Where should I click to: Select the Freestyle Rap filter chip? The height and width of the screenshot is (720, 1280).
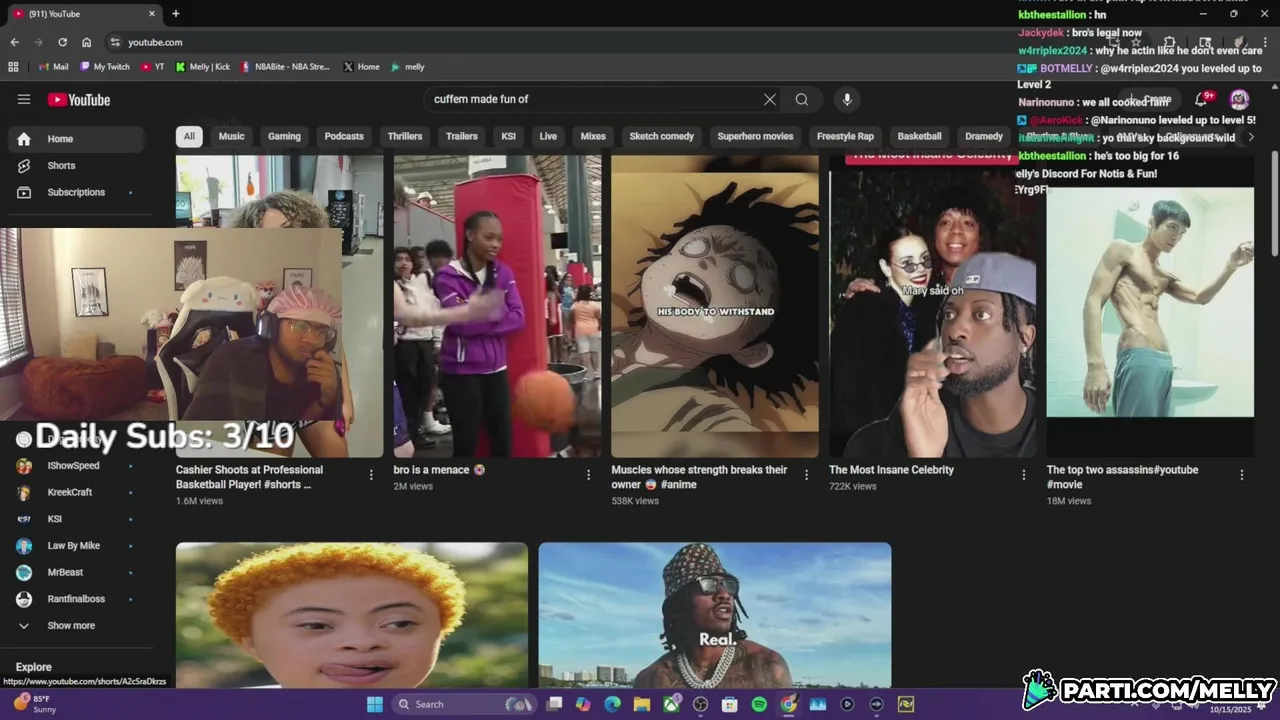[x=845, y=136]
